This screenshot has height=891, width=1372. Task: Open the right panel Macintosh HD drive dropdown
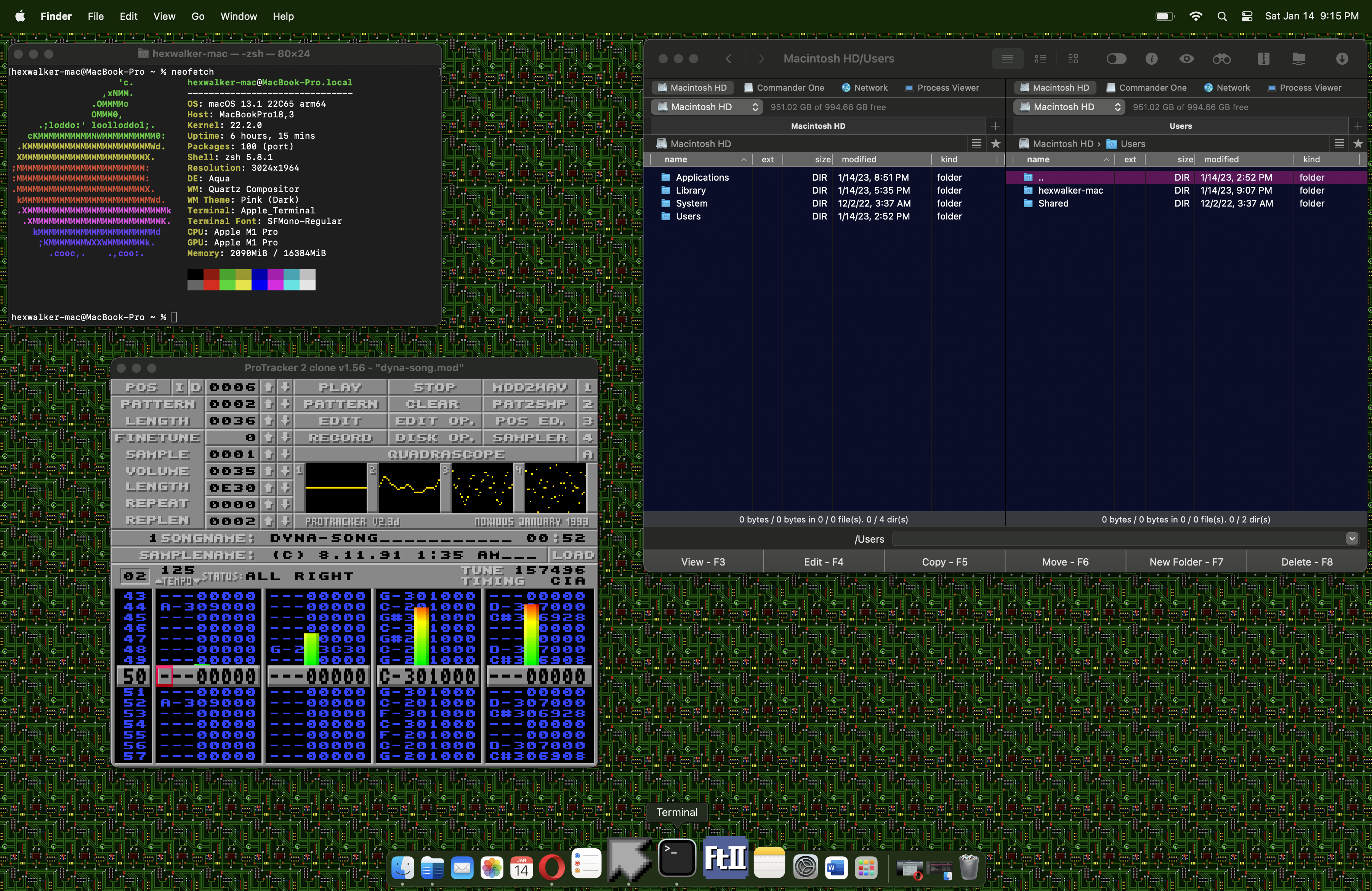[1069, 107]
